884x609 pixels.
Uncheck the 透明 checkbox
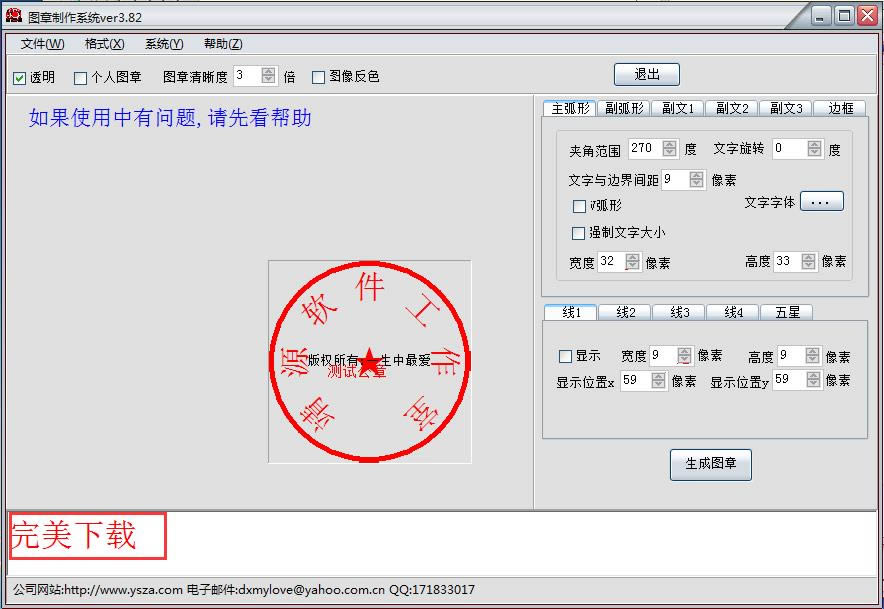pos(20,78)
